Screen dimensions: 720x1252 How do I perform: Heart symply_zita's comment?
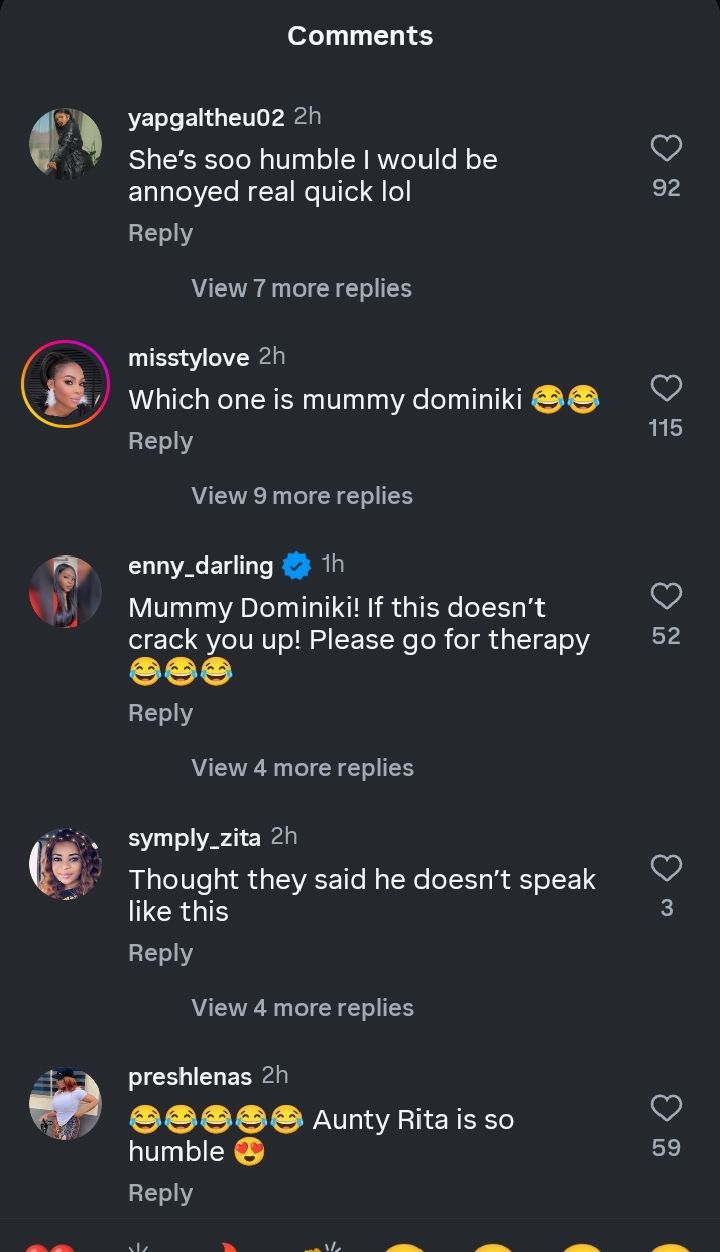click(x=666, y=868)
